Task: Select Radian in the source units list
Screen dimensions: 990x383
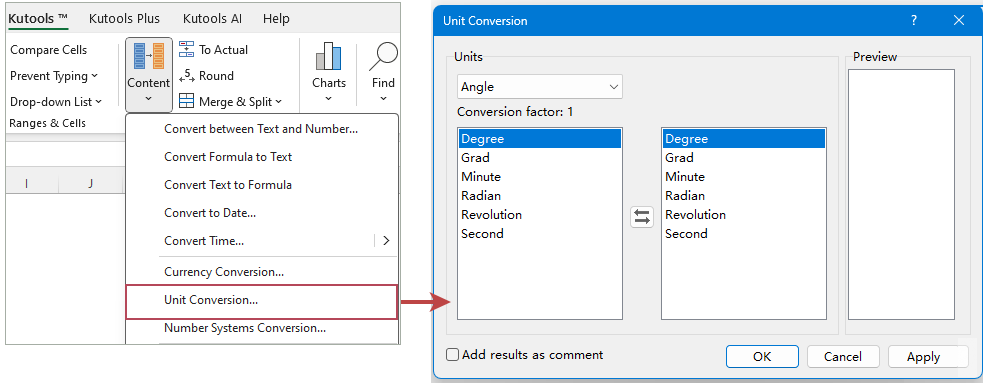Action: click(540, 196)
